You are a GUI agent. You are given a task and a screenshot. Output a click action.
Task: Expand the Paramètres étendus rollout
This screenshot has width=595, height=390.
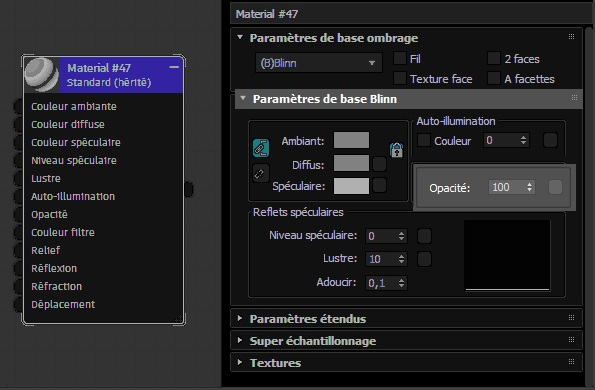point(240,318)
